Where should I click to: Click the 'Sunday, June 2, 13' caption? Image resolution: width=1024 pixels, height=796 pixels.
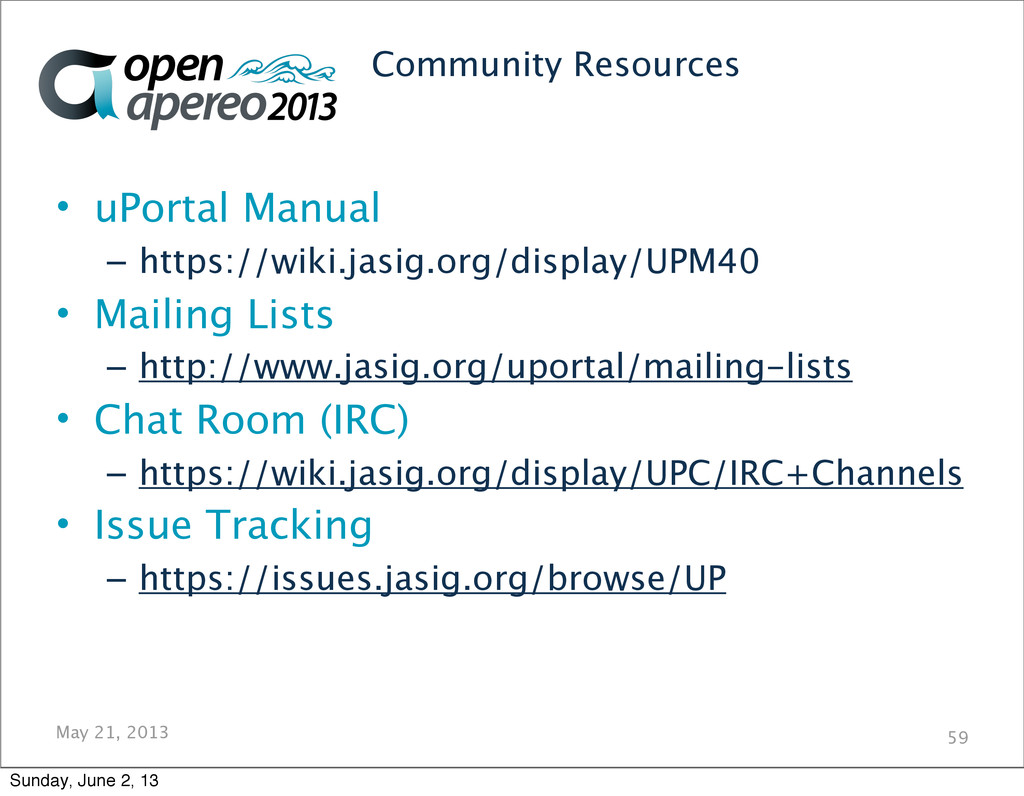click(x=84, y=780)
